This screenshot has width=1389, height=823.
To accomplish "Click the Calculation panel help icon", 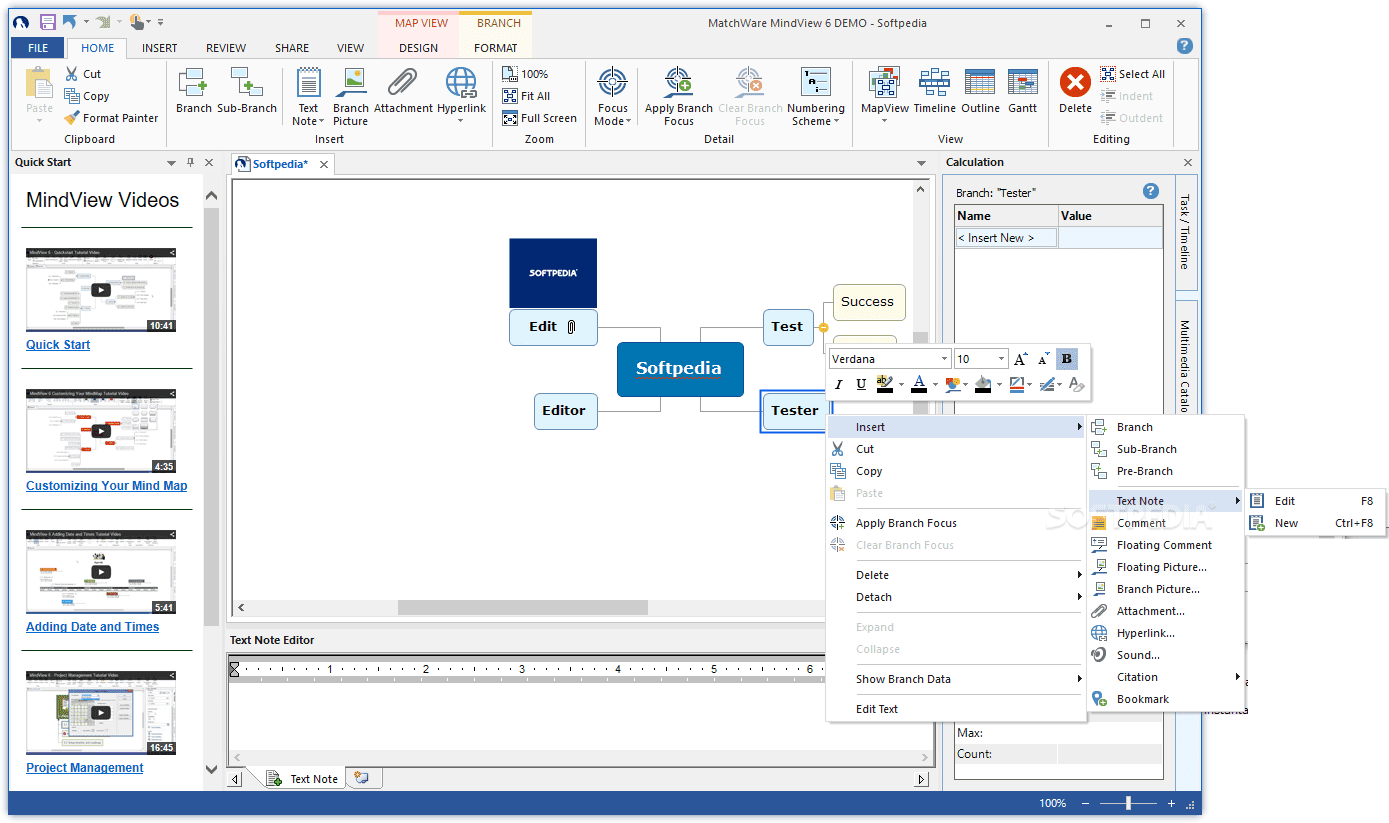I will (1150, 191).
